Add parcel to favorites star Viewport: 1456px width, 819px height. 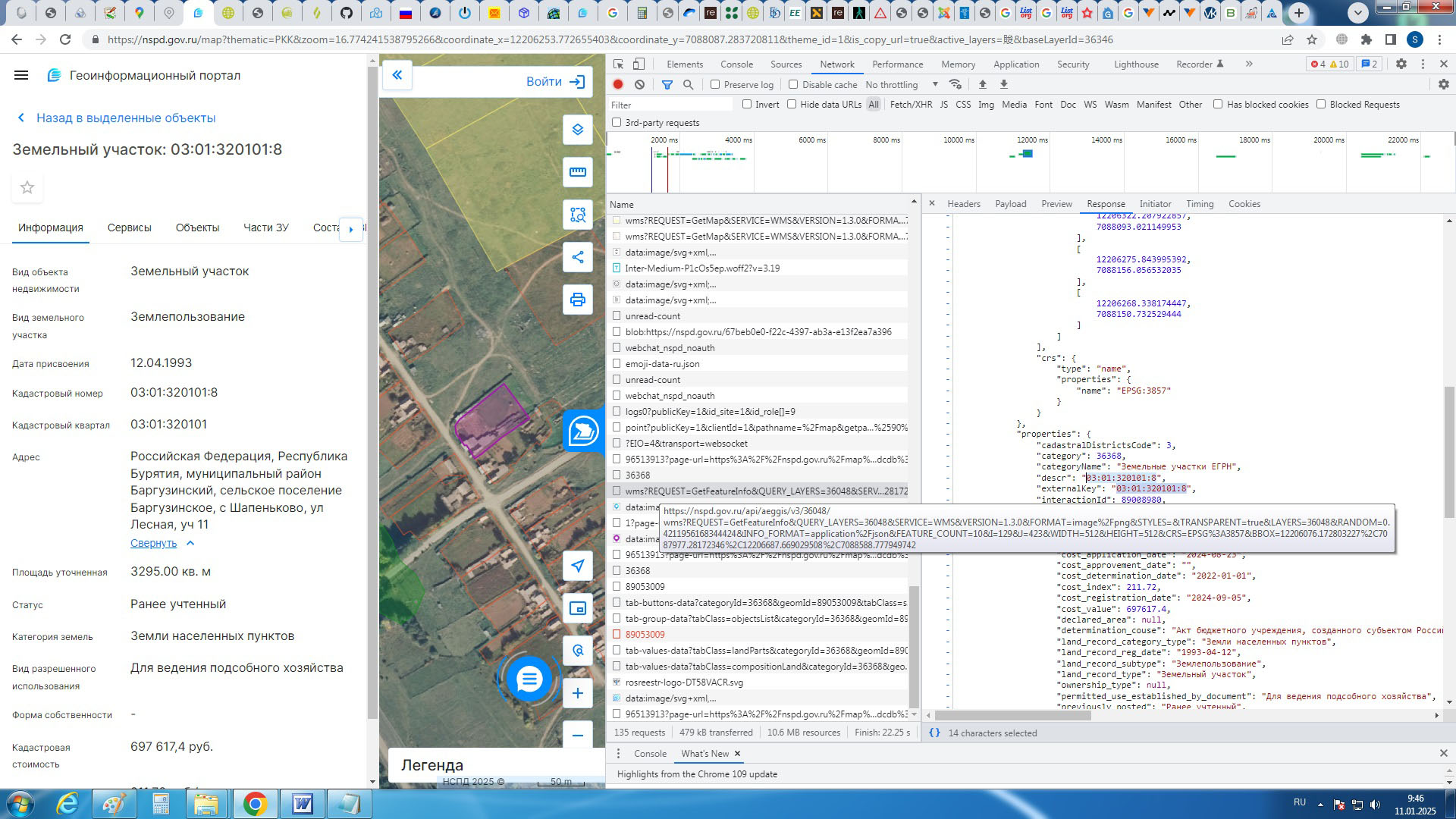[27, 187]
